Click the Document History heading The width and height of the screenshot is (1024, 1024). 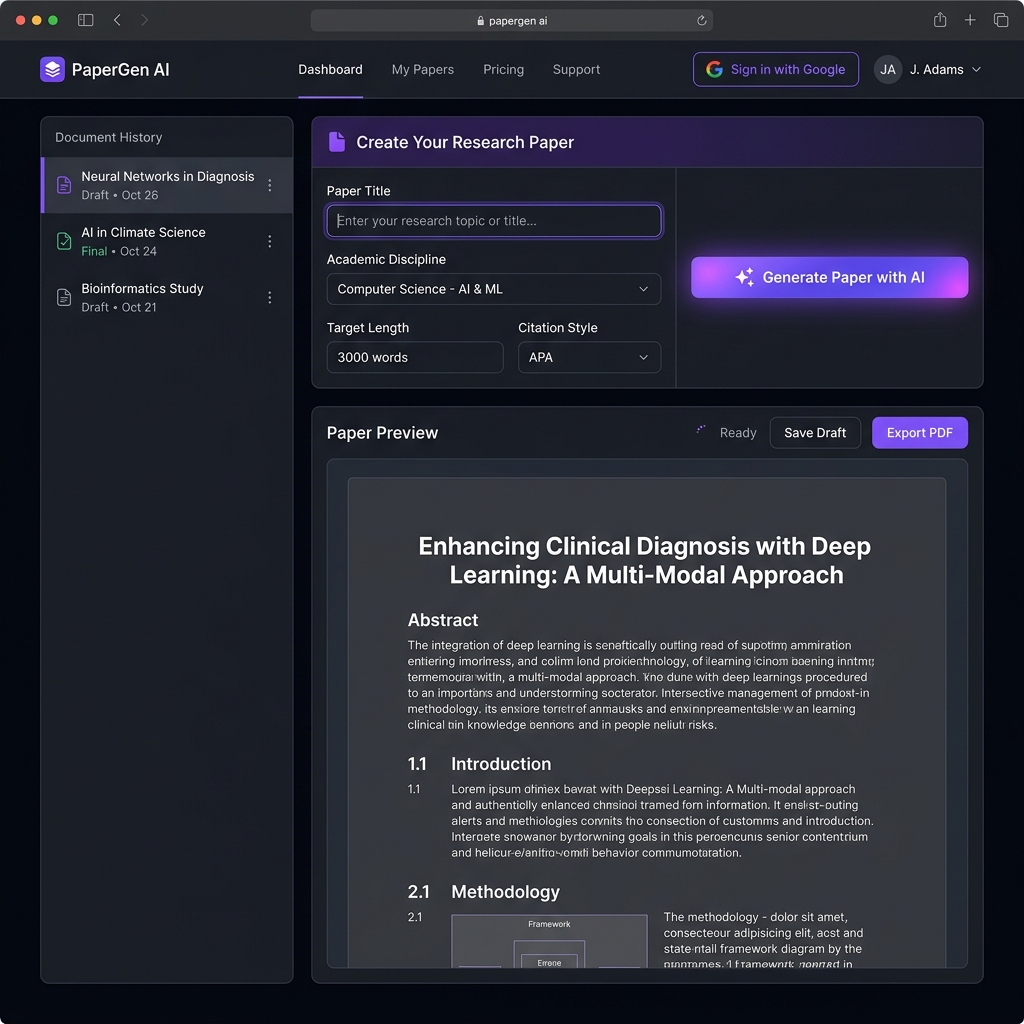point(108,137)
